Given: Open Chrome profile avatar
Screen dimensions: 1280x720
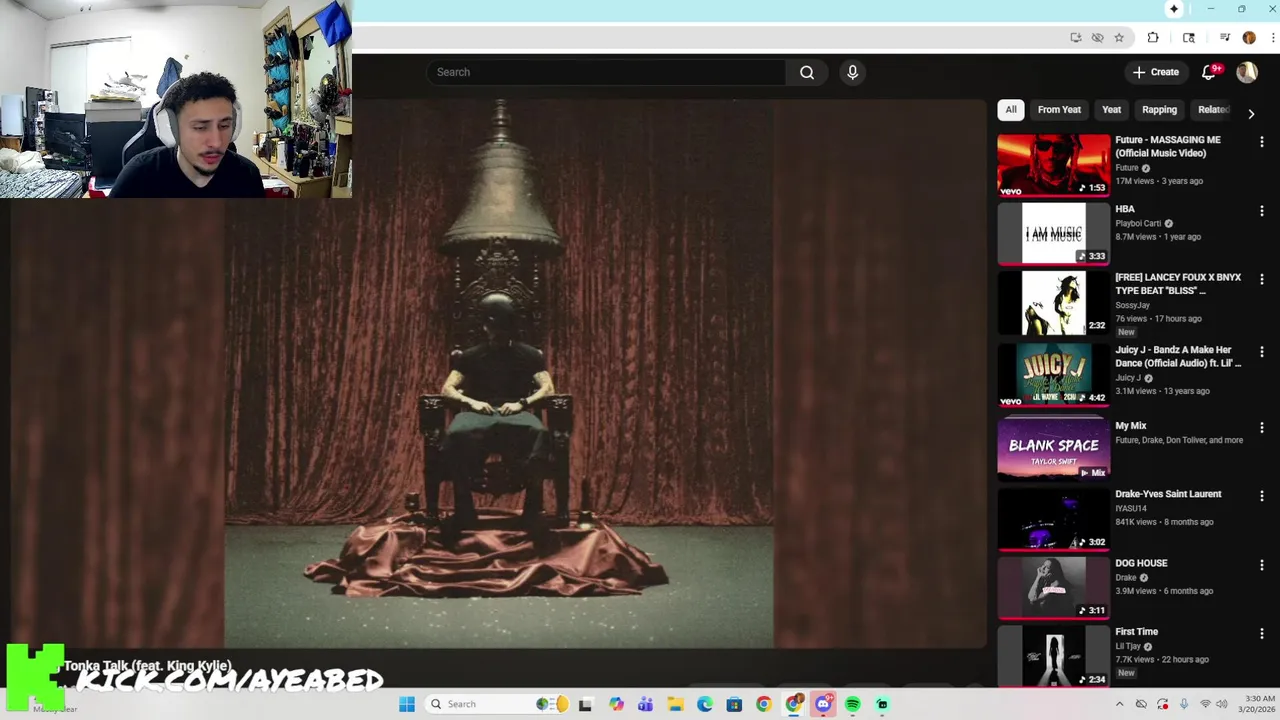Looking at the screenshot, I should (1249, 38).
